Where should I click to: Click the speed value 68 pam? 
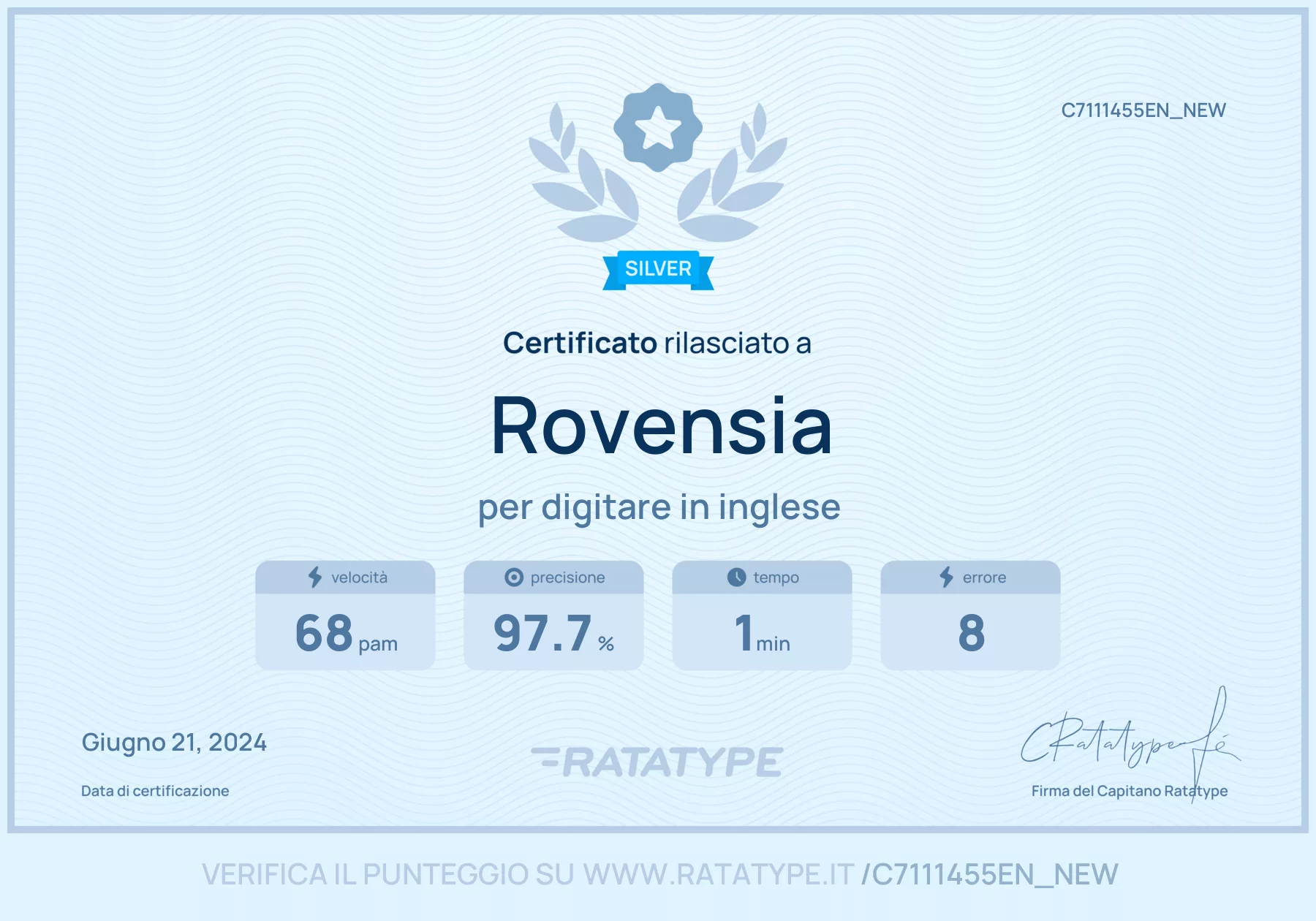pos(346,633)
